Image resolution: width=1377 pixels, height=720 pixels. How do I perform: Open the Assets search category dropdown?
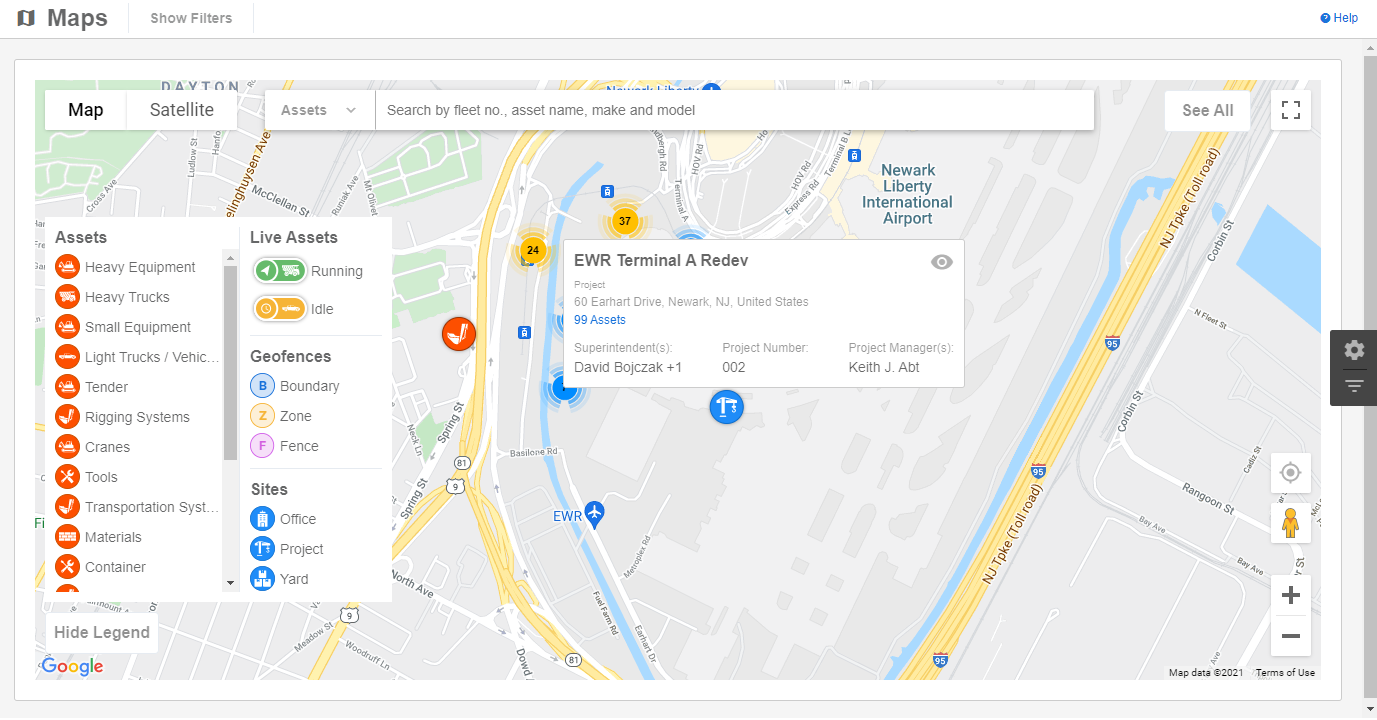tap(318, 110)
